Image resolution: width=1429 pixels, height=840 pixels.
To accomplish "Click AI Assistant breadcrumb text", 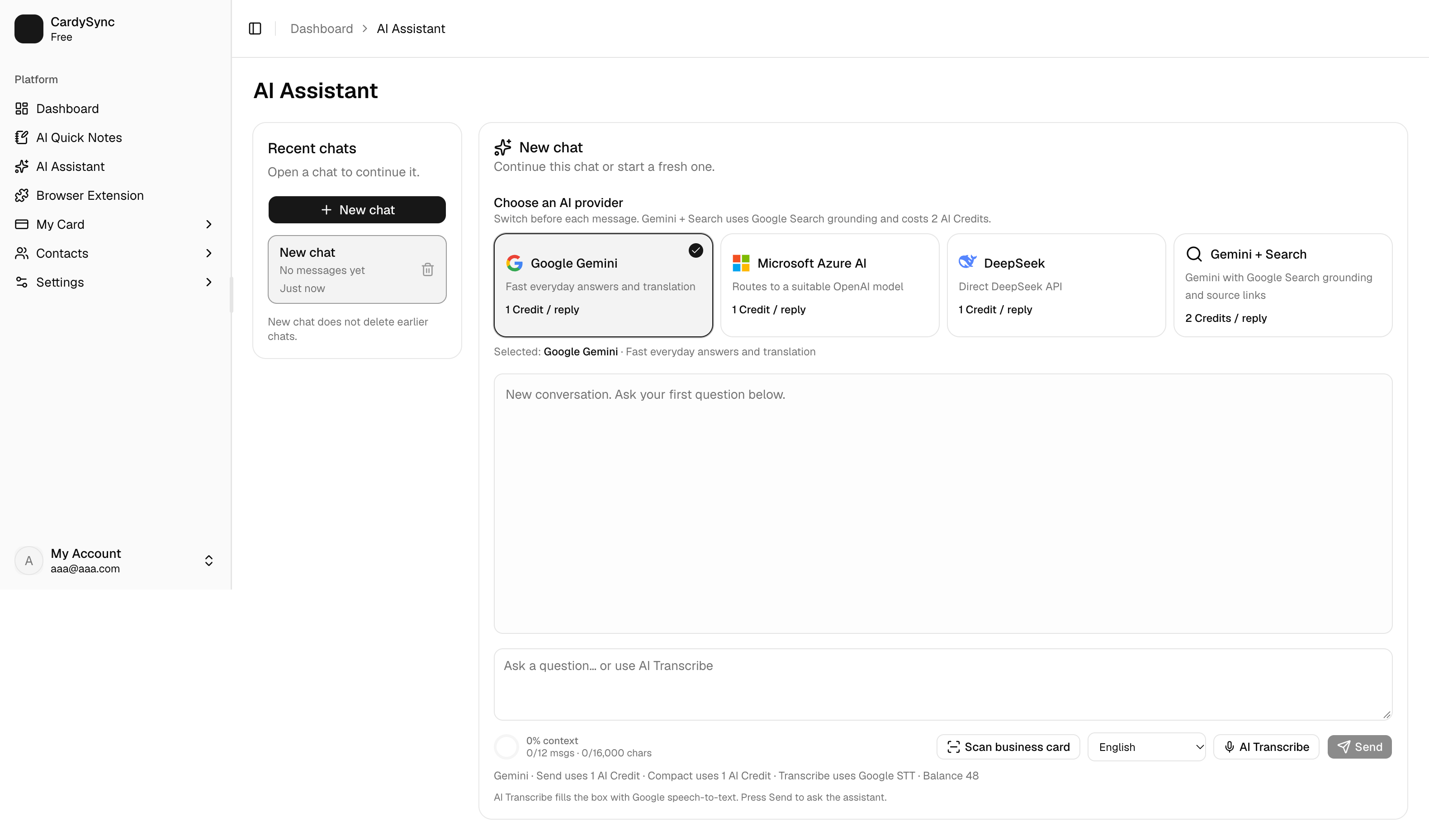I will 411,28.
